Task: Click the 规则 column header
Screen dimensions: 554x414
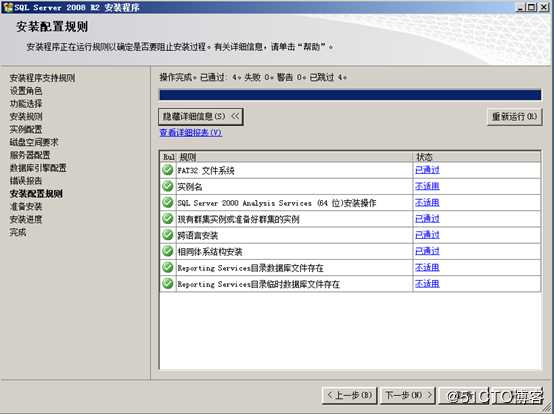Action: (x=294, y=157)
